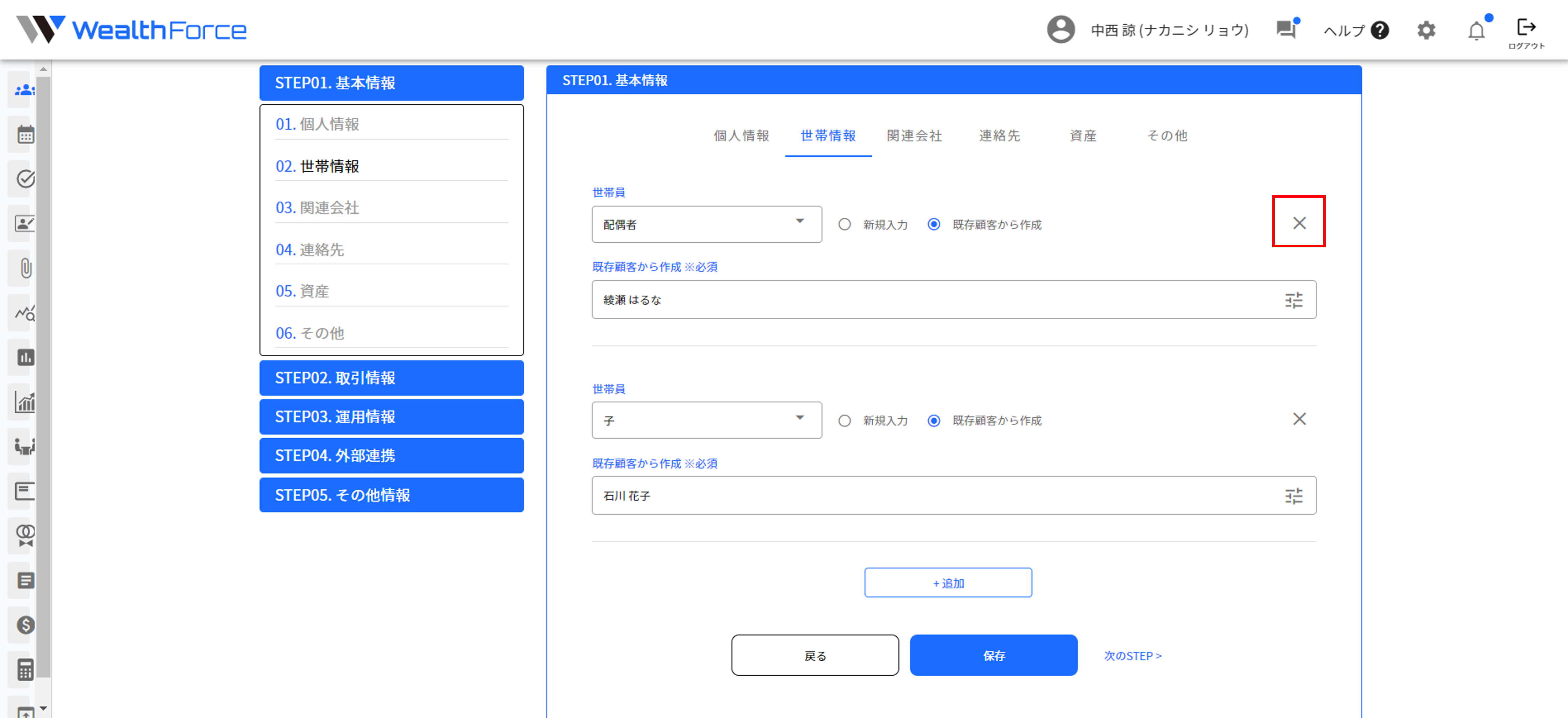Viewport: 1568px width, 718px height.
Task: Click the sidebar scrollbar down arrow
Action: pos(43,708)
